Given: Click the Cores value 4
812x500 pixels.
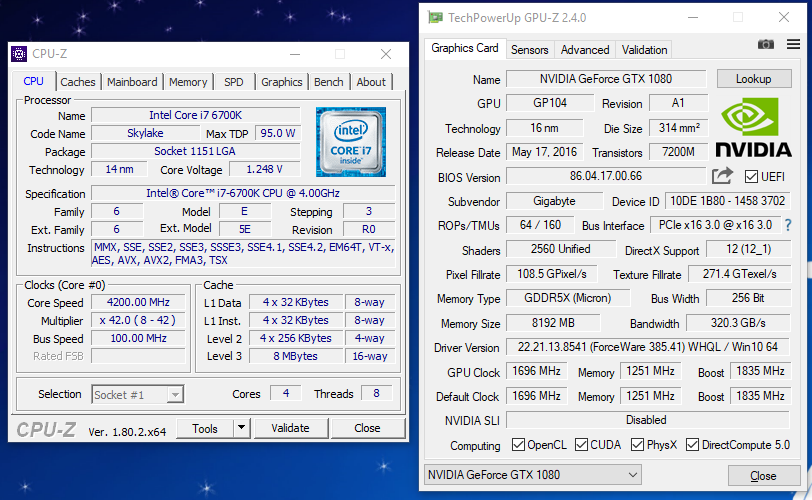Looking at the screenshot, I should [x=286, y=393].
